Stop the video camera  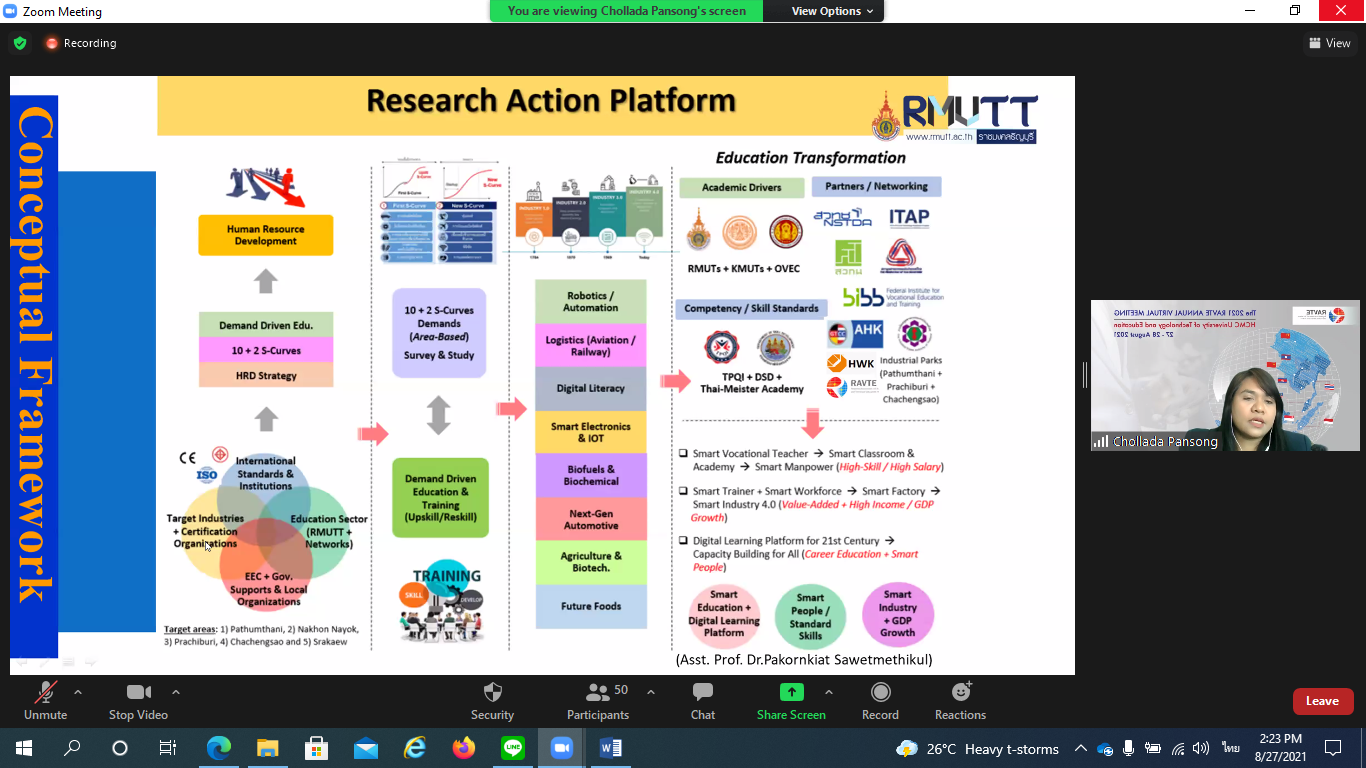coord(138,701)
